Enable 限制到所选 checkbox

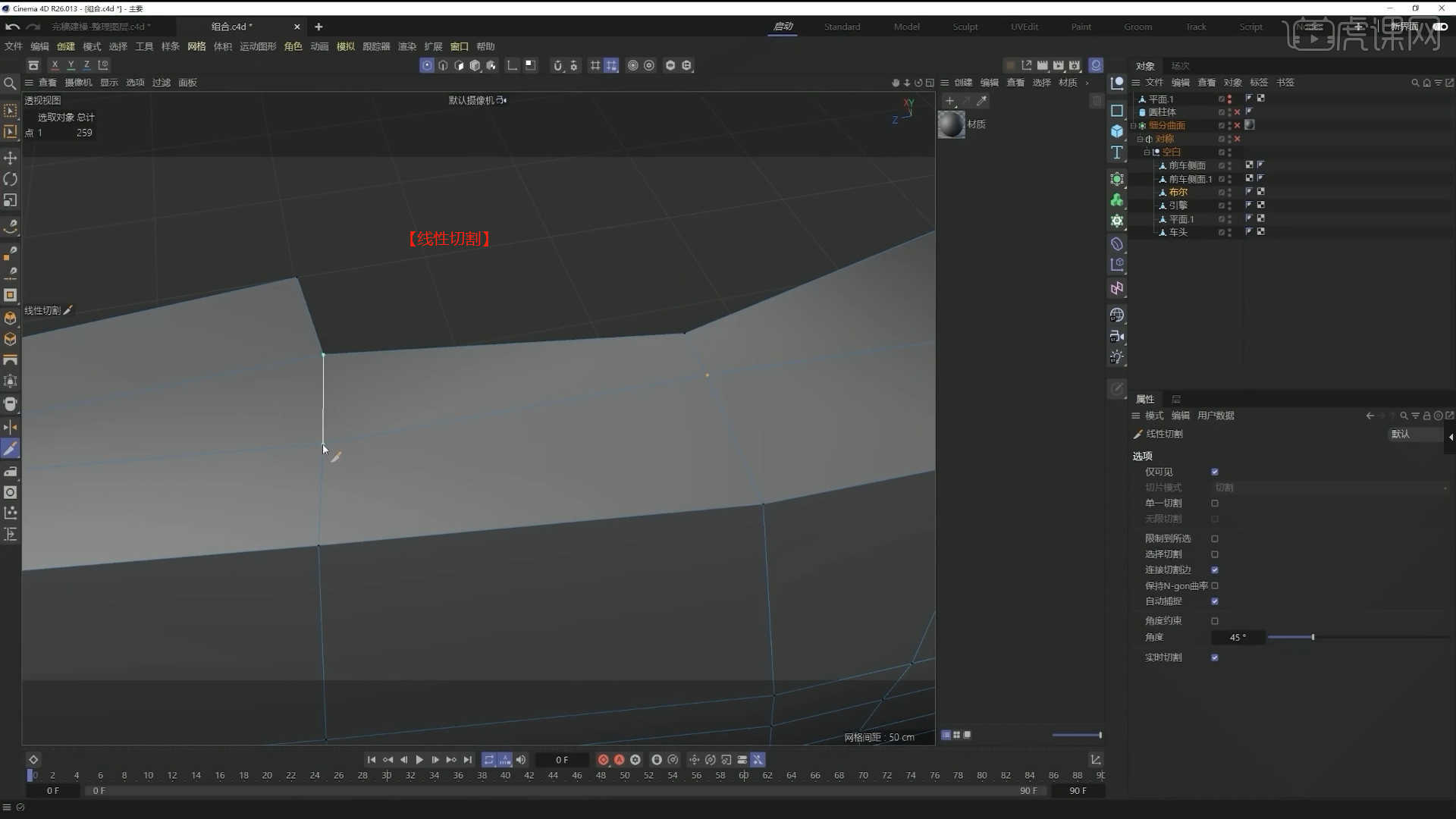click(1215, 538)
